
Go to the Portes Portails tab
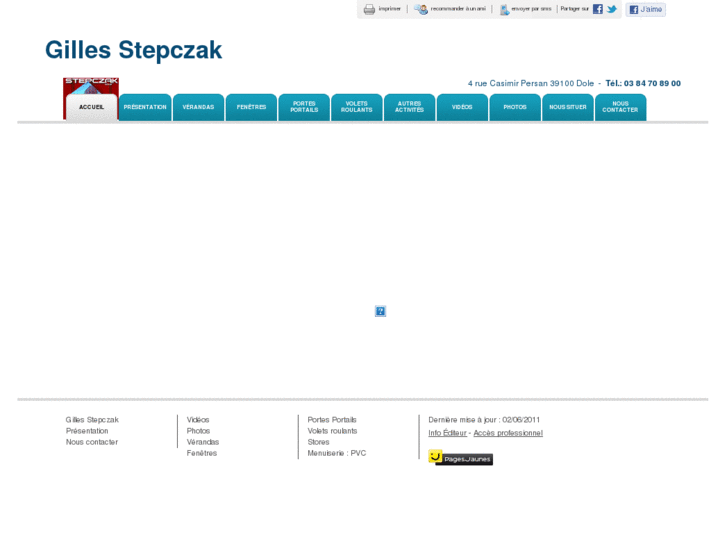[304, 107]
